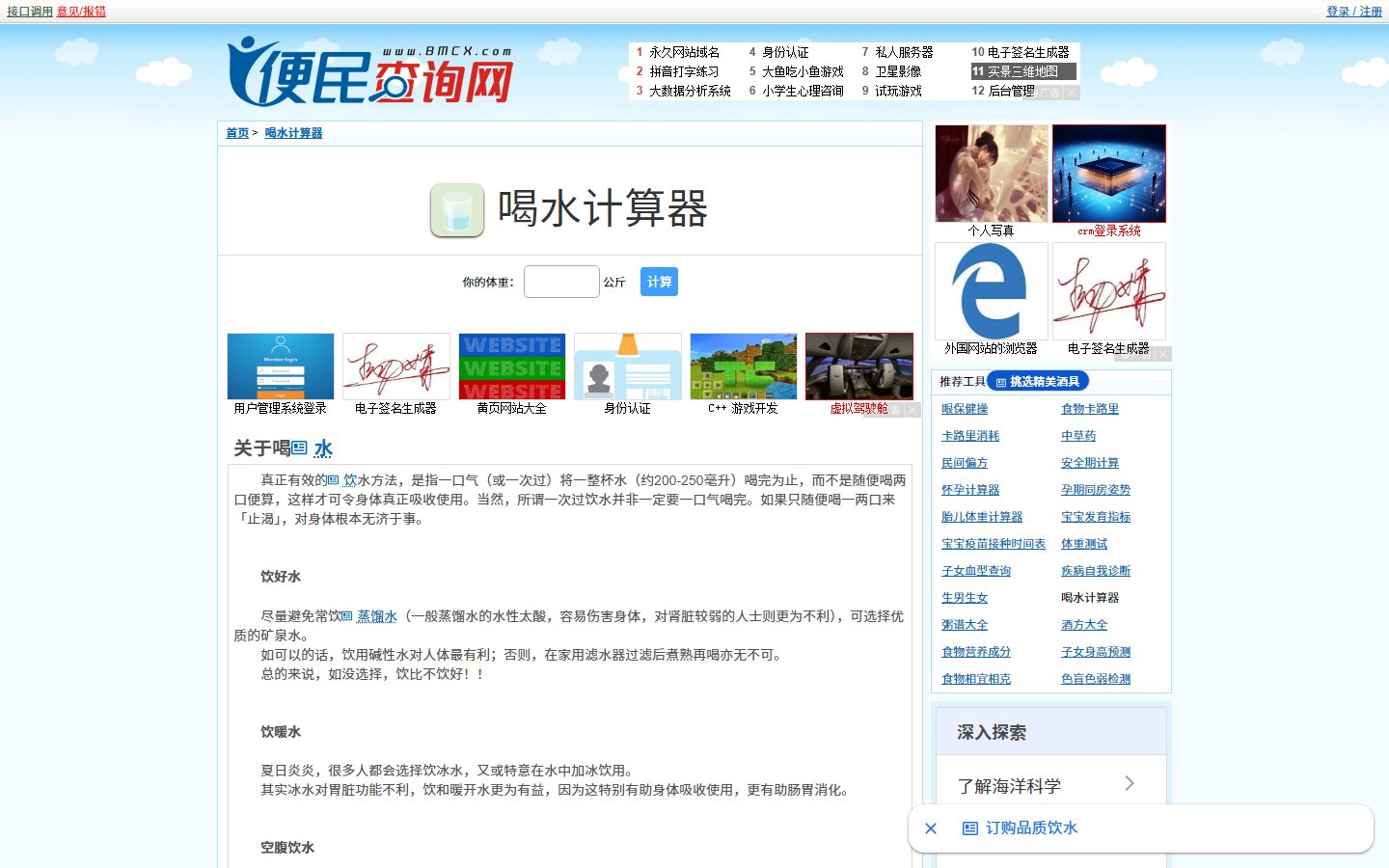Open the sidebar 电子签名生成器 signature image
The width and height of the screenshot is (1389, 868).
tap(1109, 291)
